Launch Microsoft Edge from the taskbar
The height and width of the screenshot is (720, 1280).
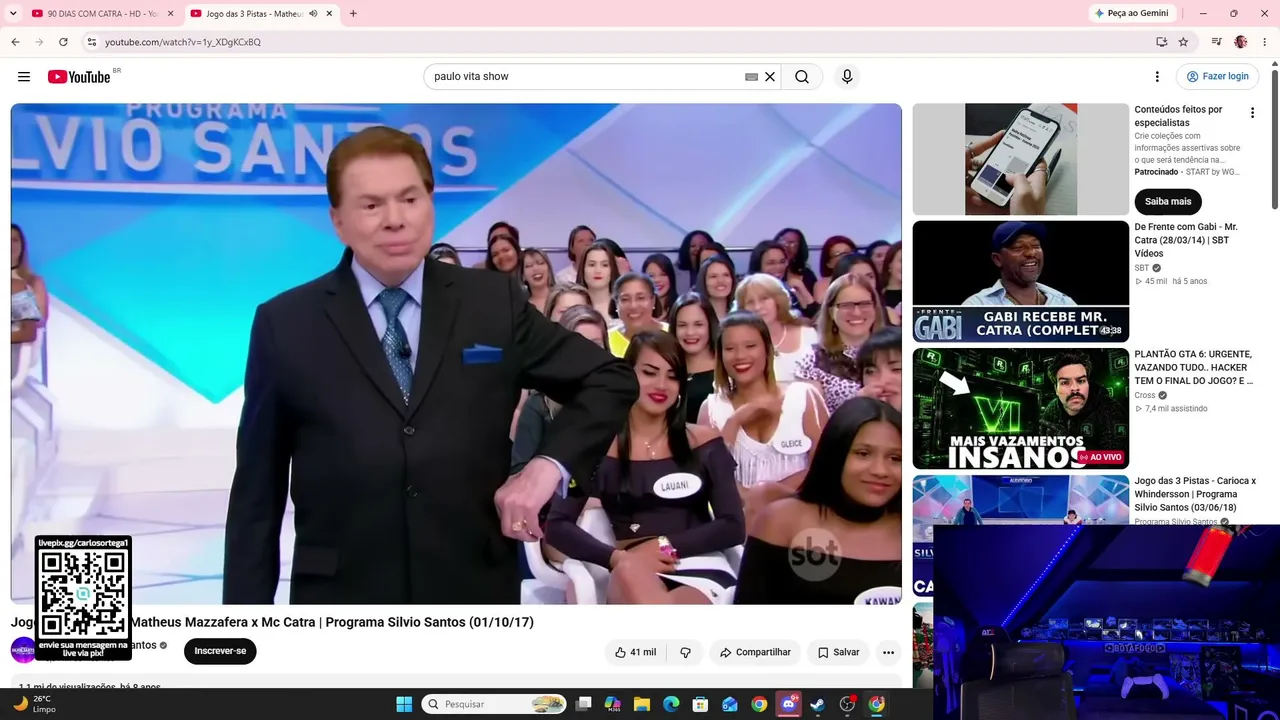pos(671,704)
